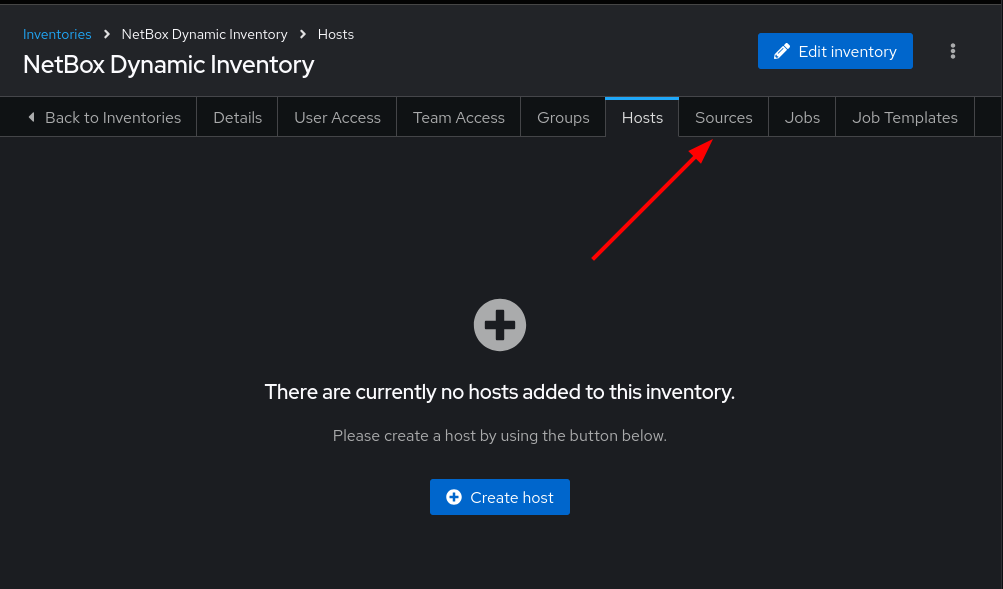Switch to the Details tab
This screenshot has width=1003, height=589.
pyautogui.click(x=237, y=118)
